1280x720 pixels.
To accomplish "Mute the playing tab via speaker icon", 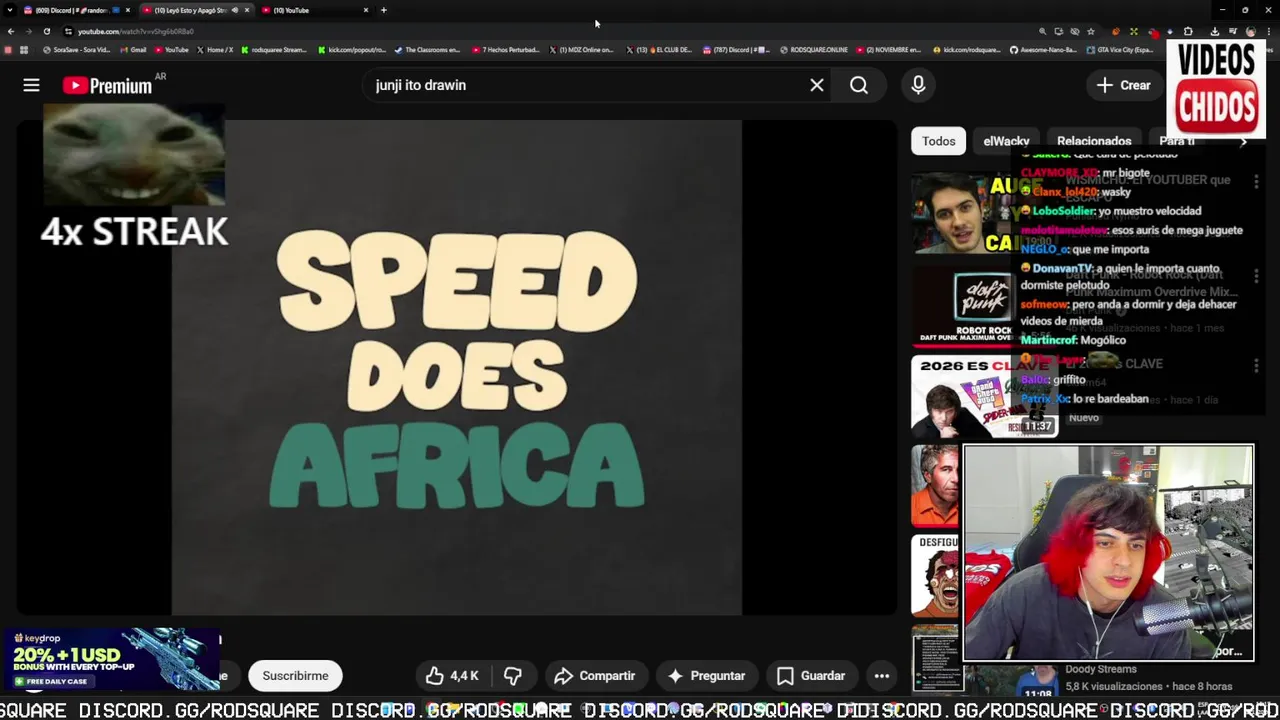I will point(234,10).
